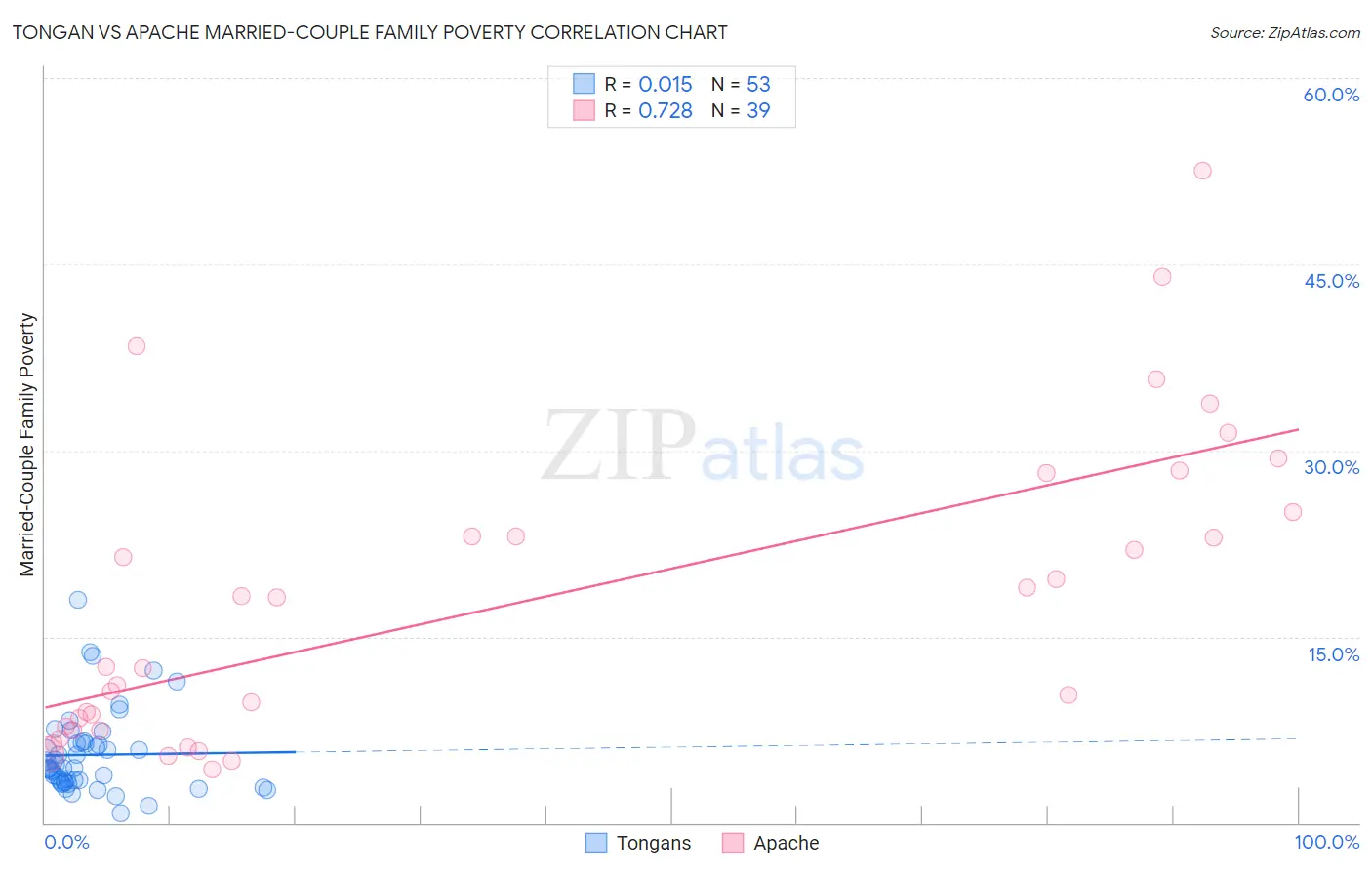This screenshot has height=870, width=1372.
Task: Select the pink Apache point near 44%
Action: (x=1162, y=277)
